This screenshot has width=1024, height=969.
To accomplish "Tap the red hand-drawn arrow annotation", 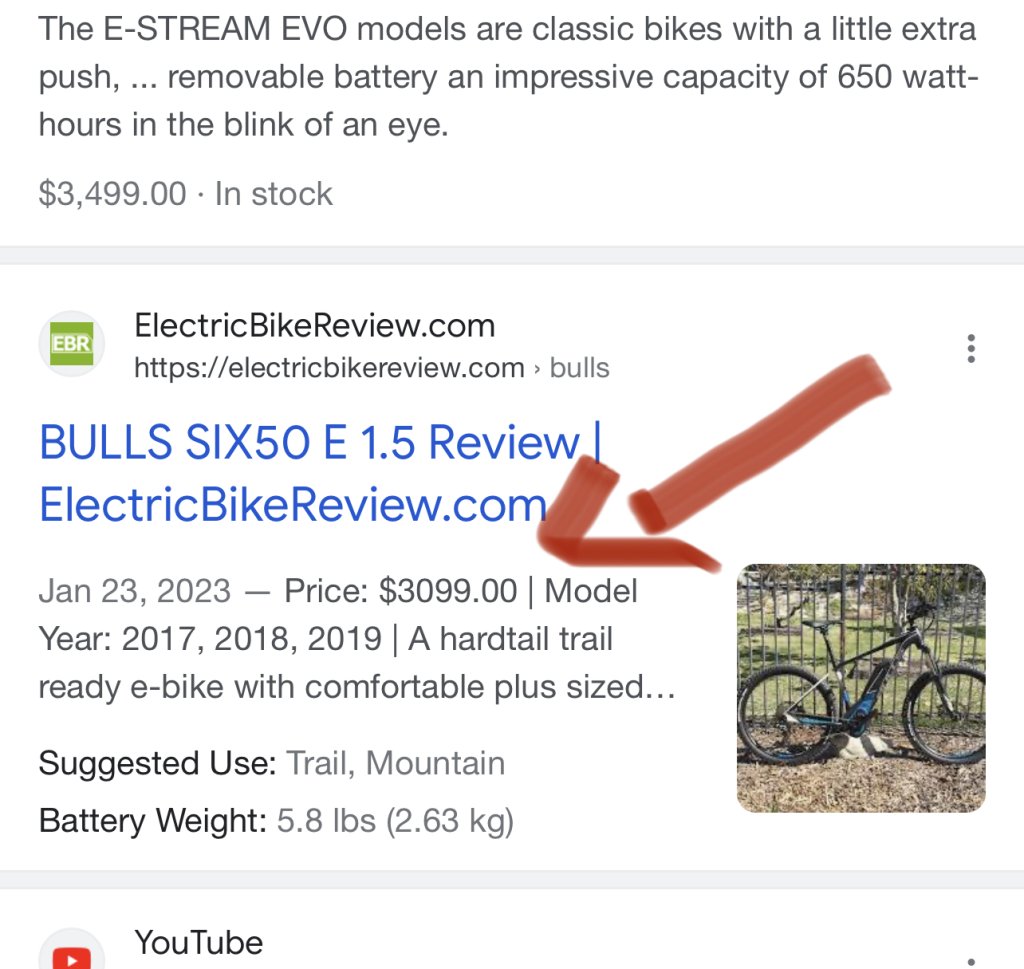I will (713, 466).
